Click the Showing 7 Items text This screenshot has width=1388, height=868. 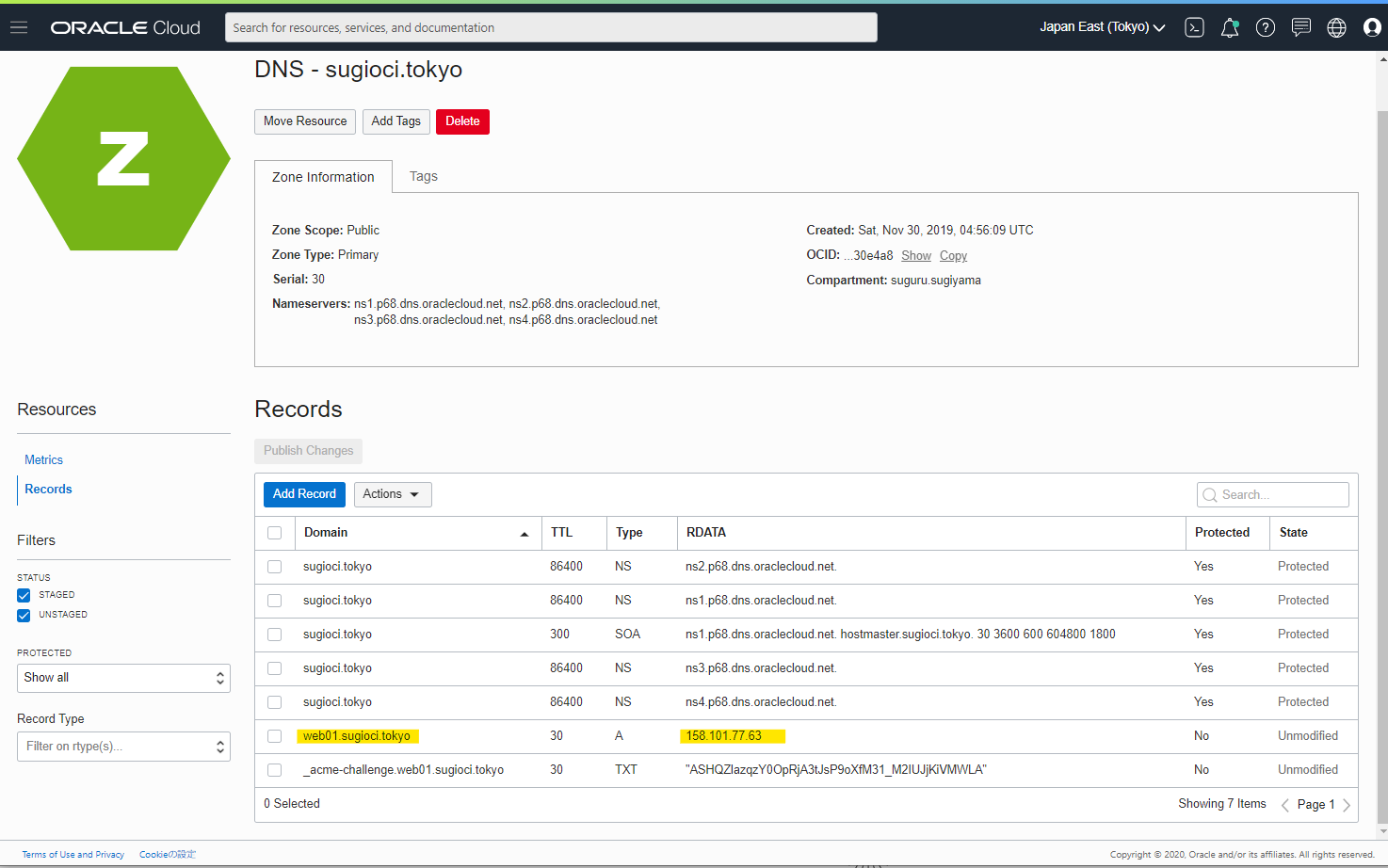click(x=1222, y=804)
